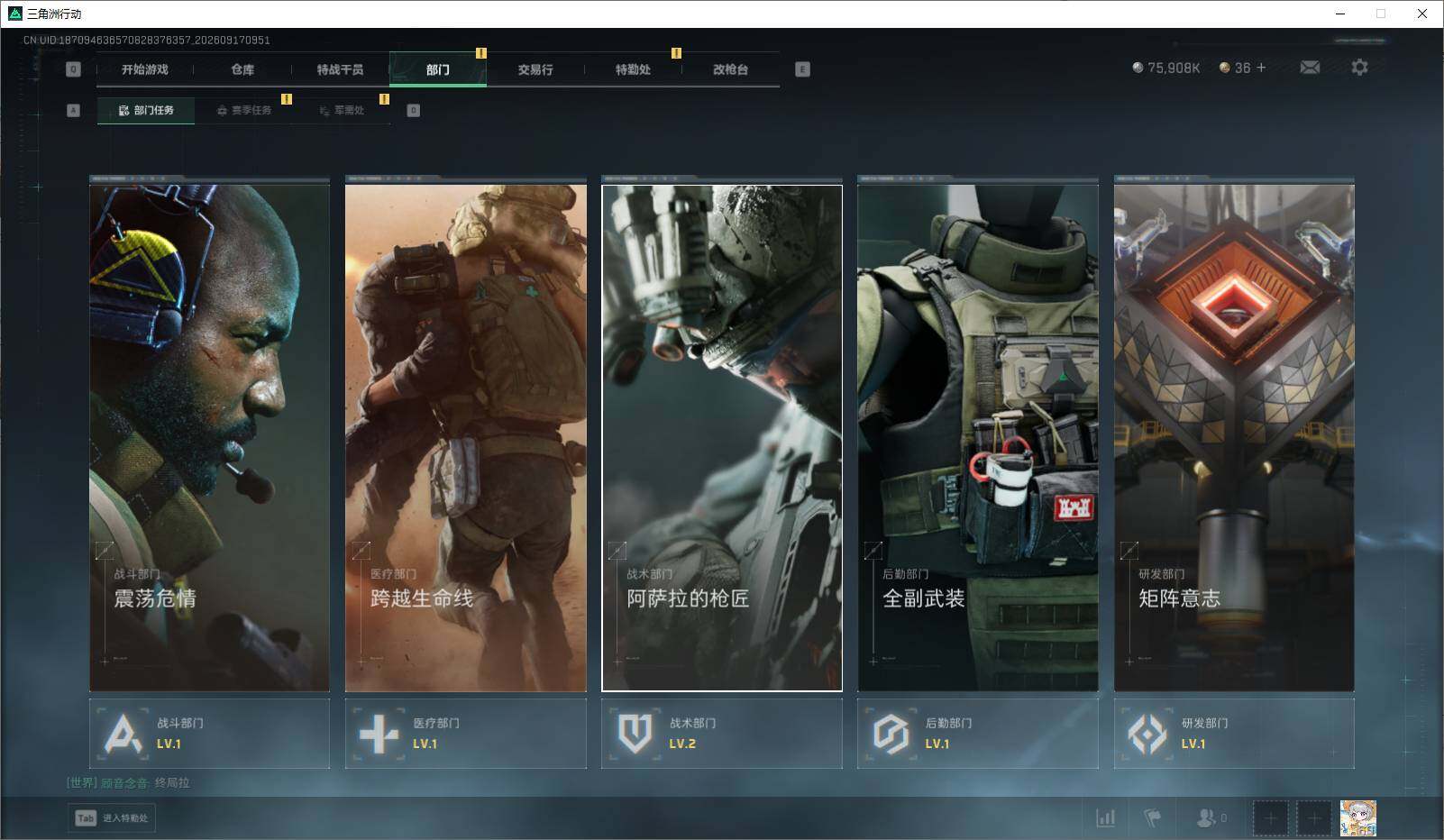Click the first empty squad slot plus
Screen dimensions: 1444x840
(x=1270, y=818)
